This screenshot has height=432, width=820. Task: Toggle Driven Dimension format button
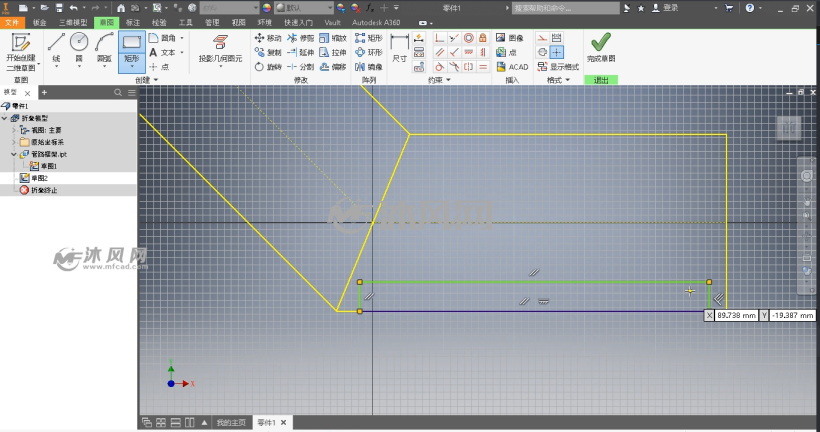click(556, 38)
